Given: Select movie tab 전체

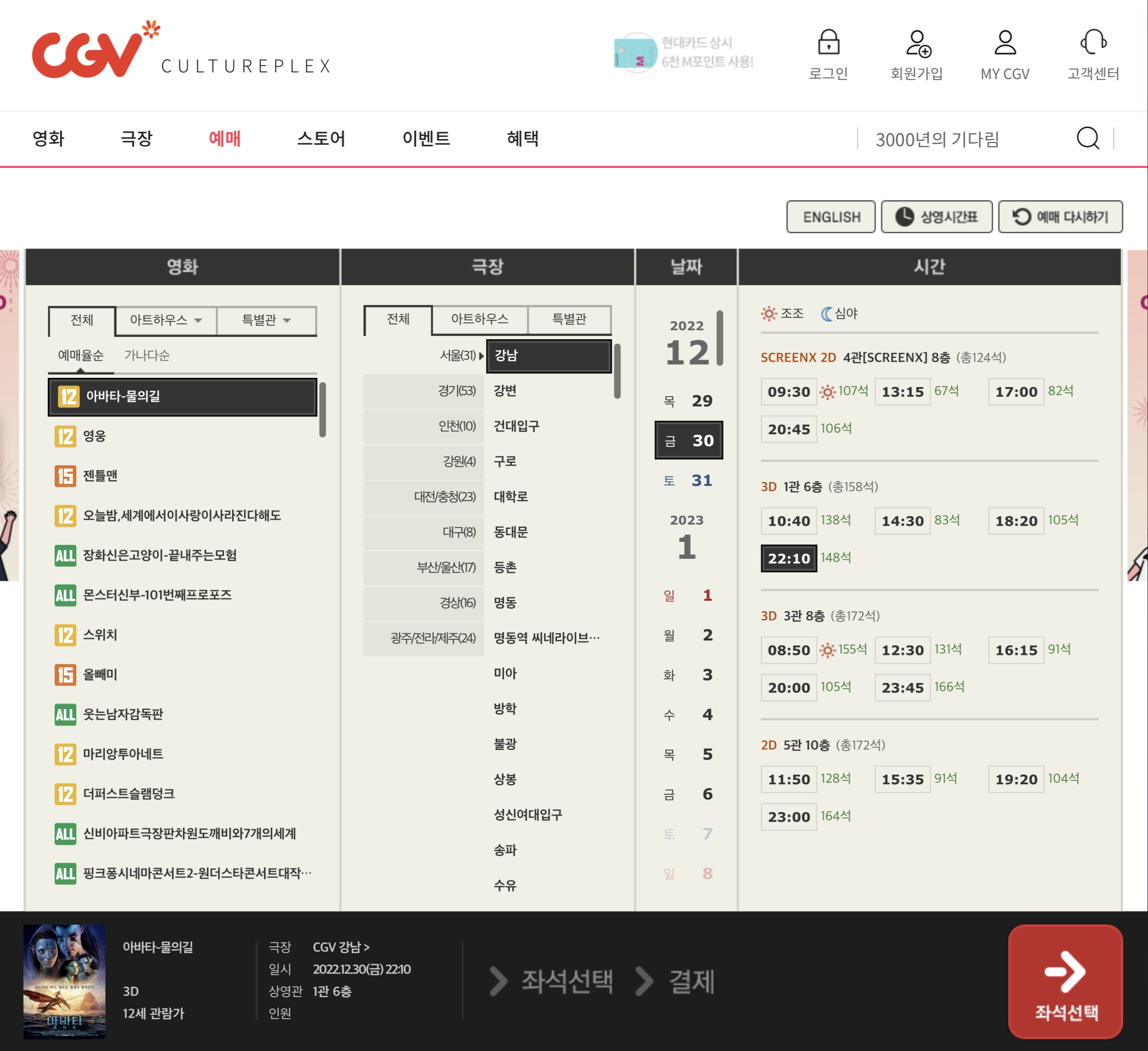Looking at the screenshot, I should 82,320.
